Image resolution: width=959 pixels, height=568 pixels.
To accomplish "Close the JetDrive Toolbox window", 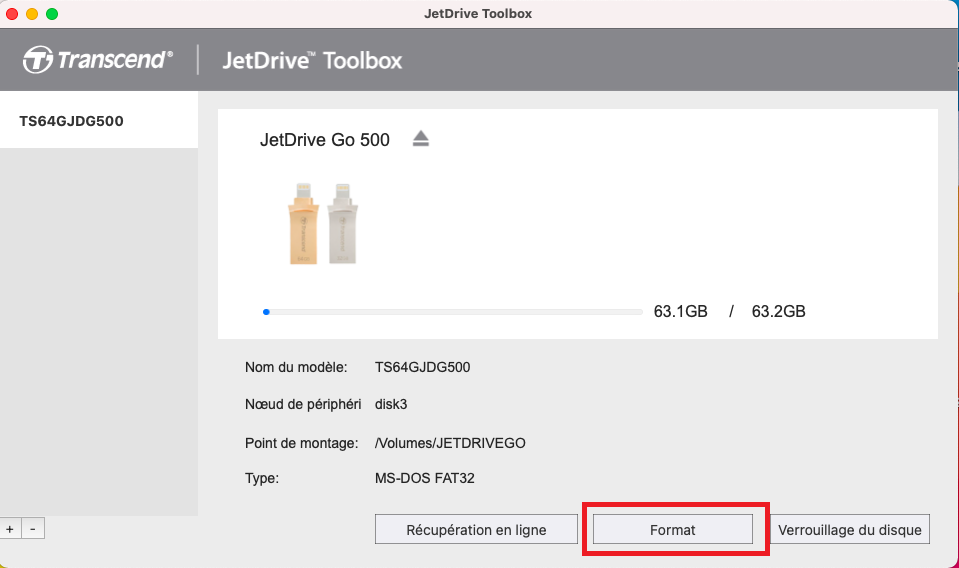I will (x=12, y=13).
